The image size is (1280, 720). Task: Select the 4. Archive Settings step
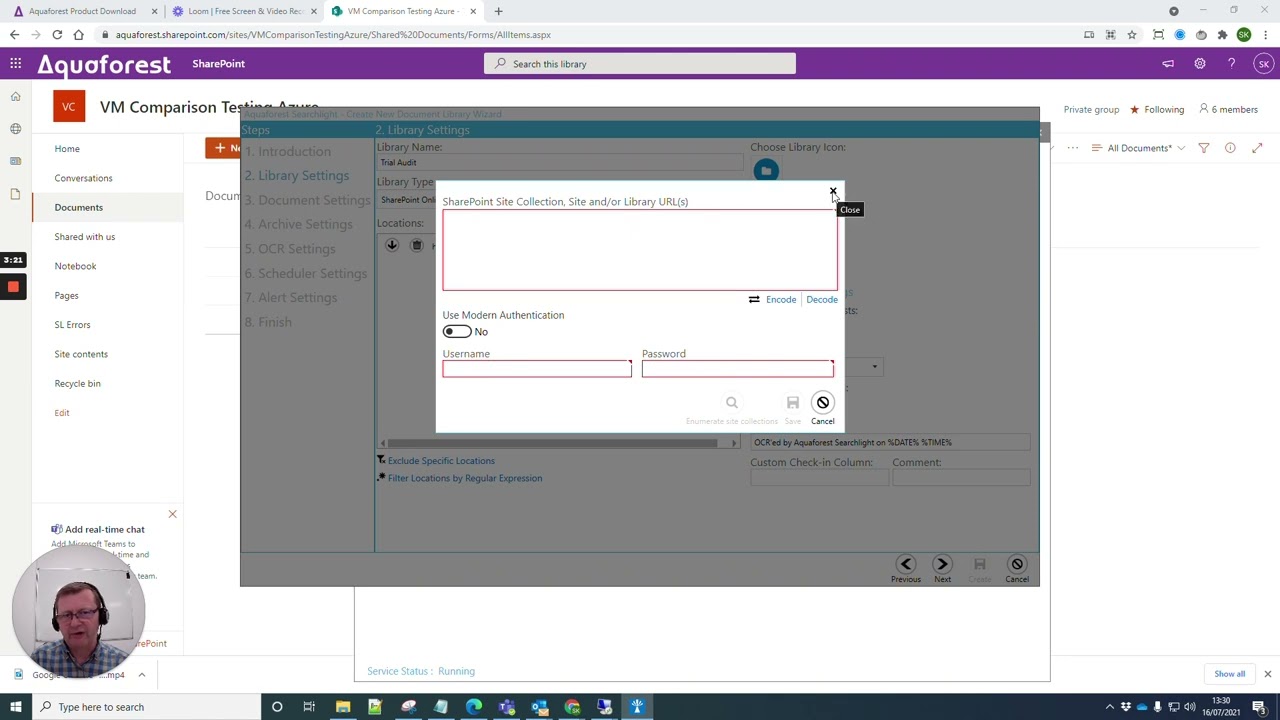[299, 224]
